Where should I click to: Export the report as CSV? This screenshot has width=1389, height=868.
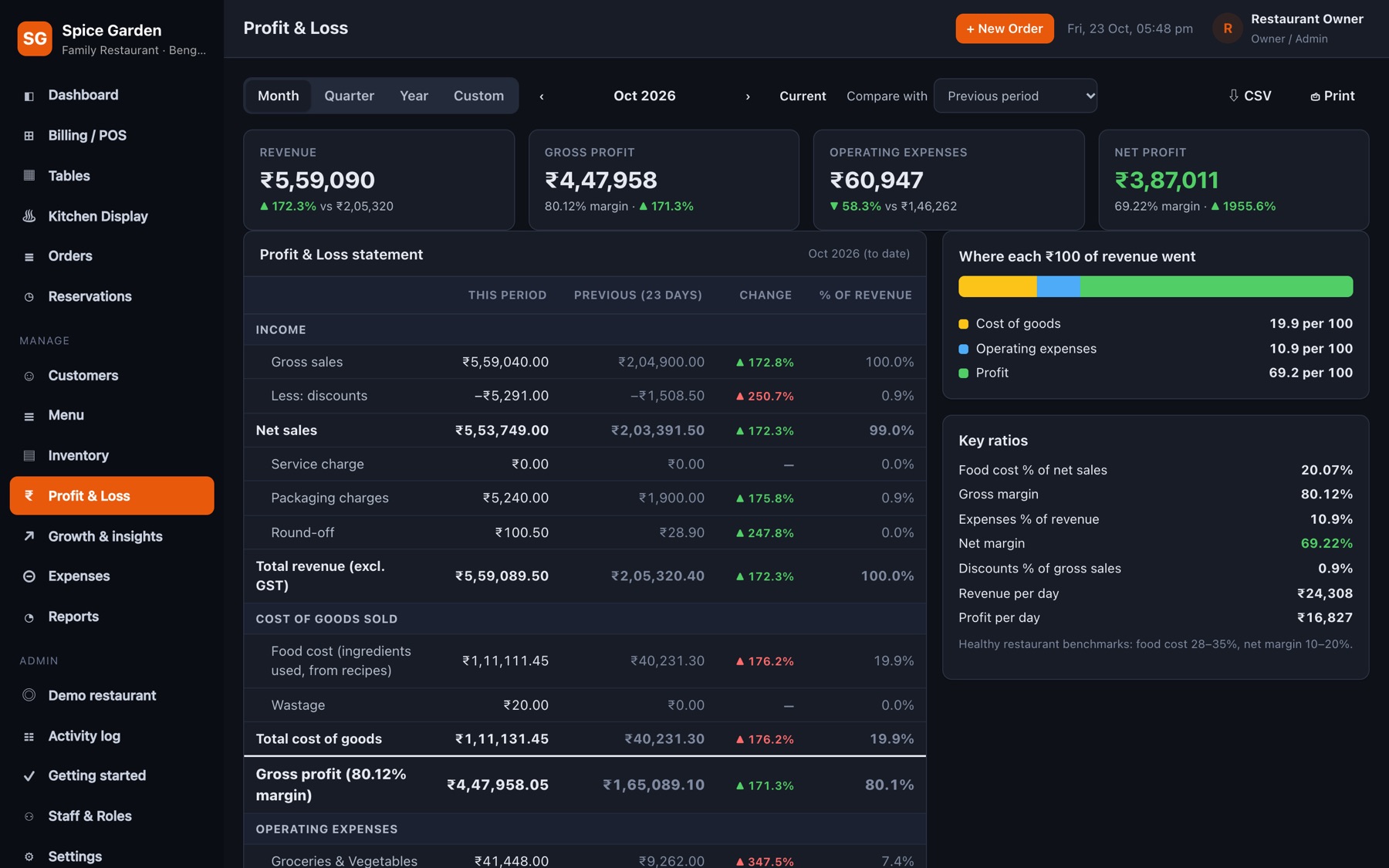(1249, 96)
